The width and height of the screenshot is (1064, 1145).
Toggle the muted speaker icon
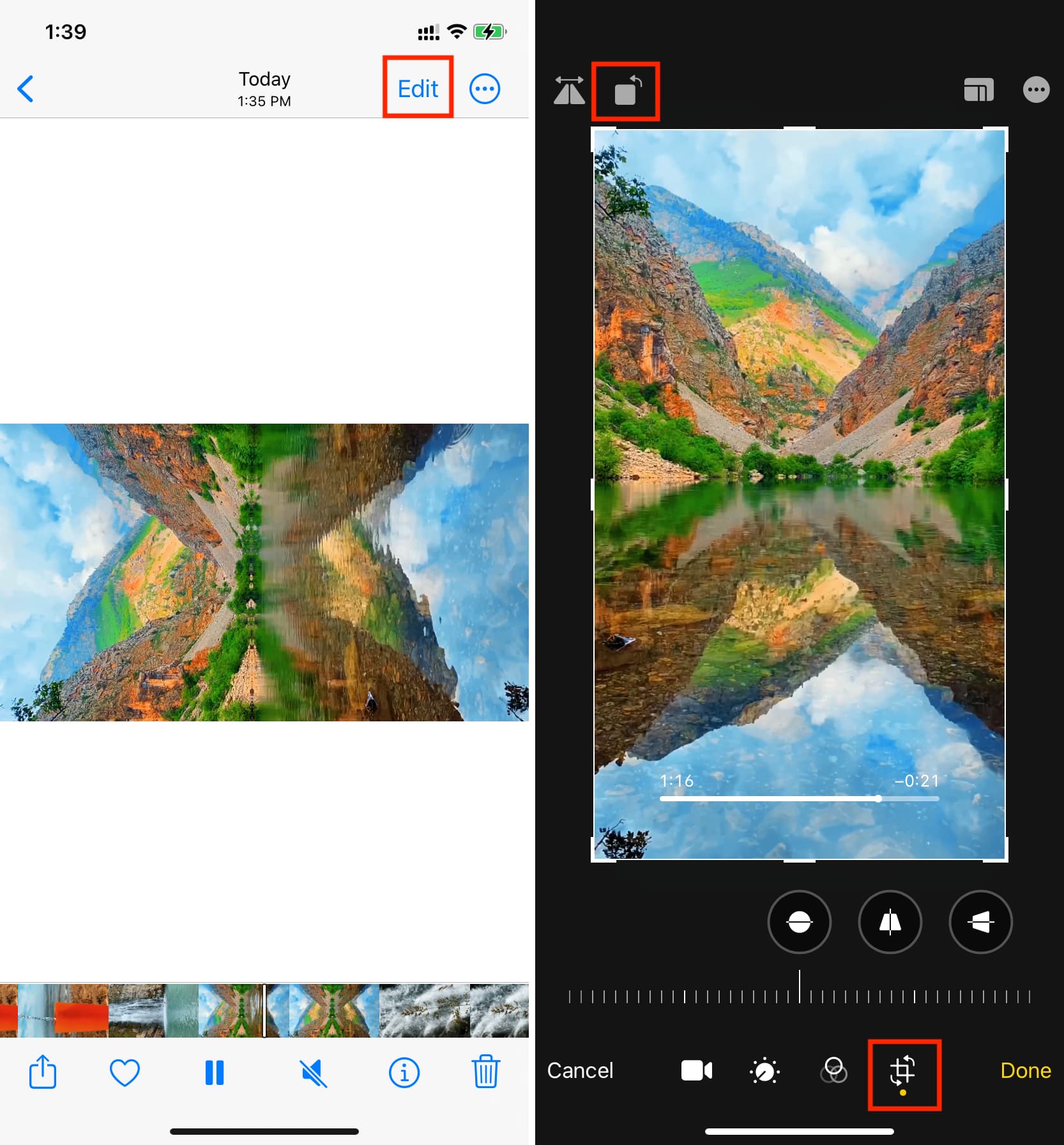point(314,1072)
